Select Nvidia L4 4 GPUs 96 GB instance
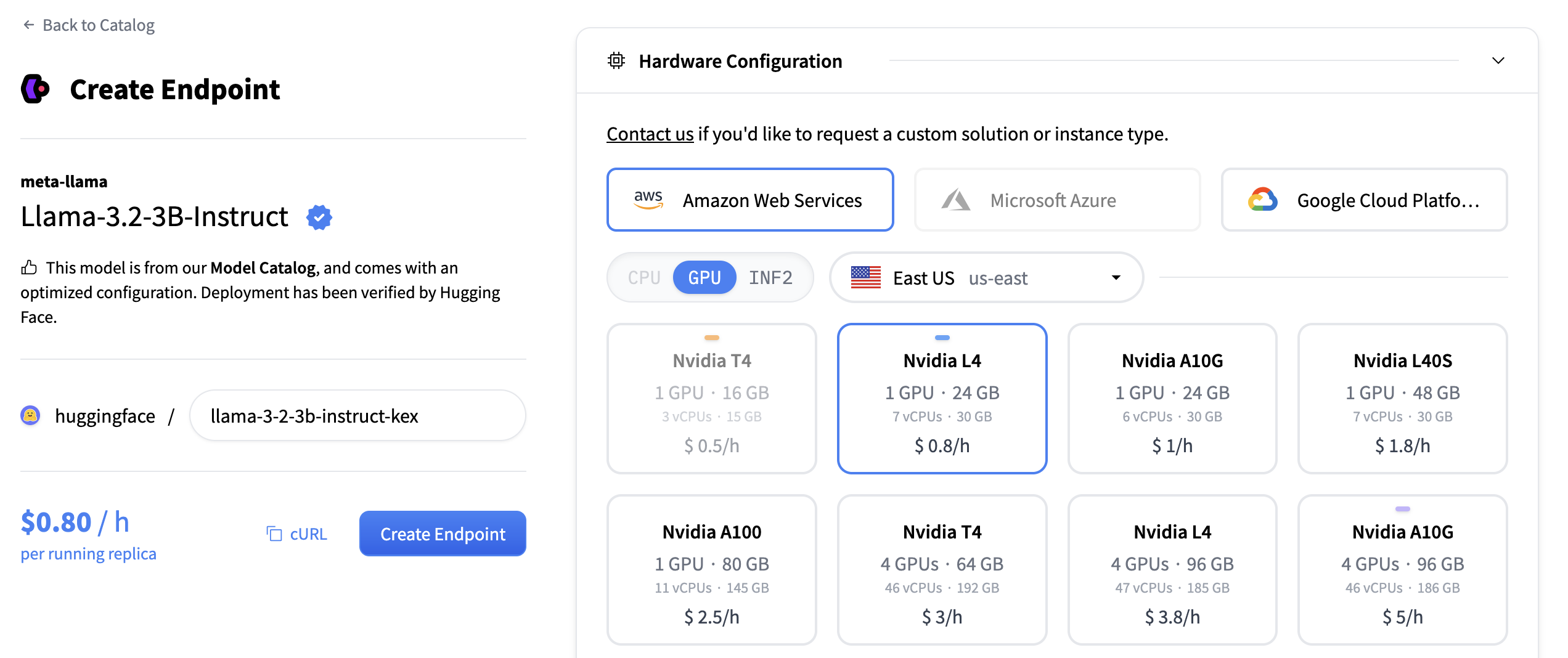This screenshot has width=1568, height=658. pyautogui.click(x=1172, y=570)
